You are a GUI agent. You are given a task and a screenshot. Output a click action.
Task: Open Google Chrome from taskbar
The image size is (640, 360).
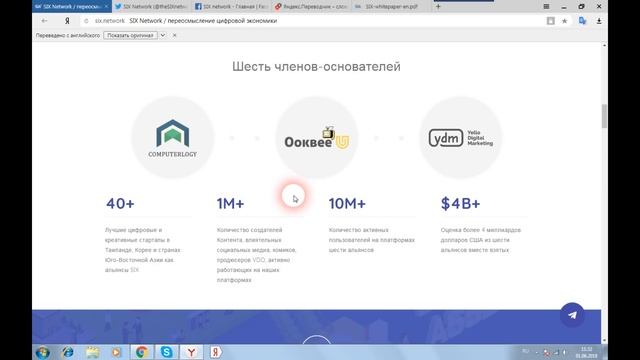[142, 352]
